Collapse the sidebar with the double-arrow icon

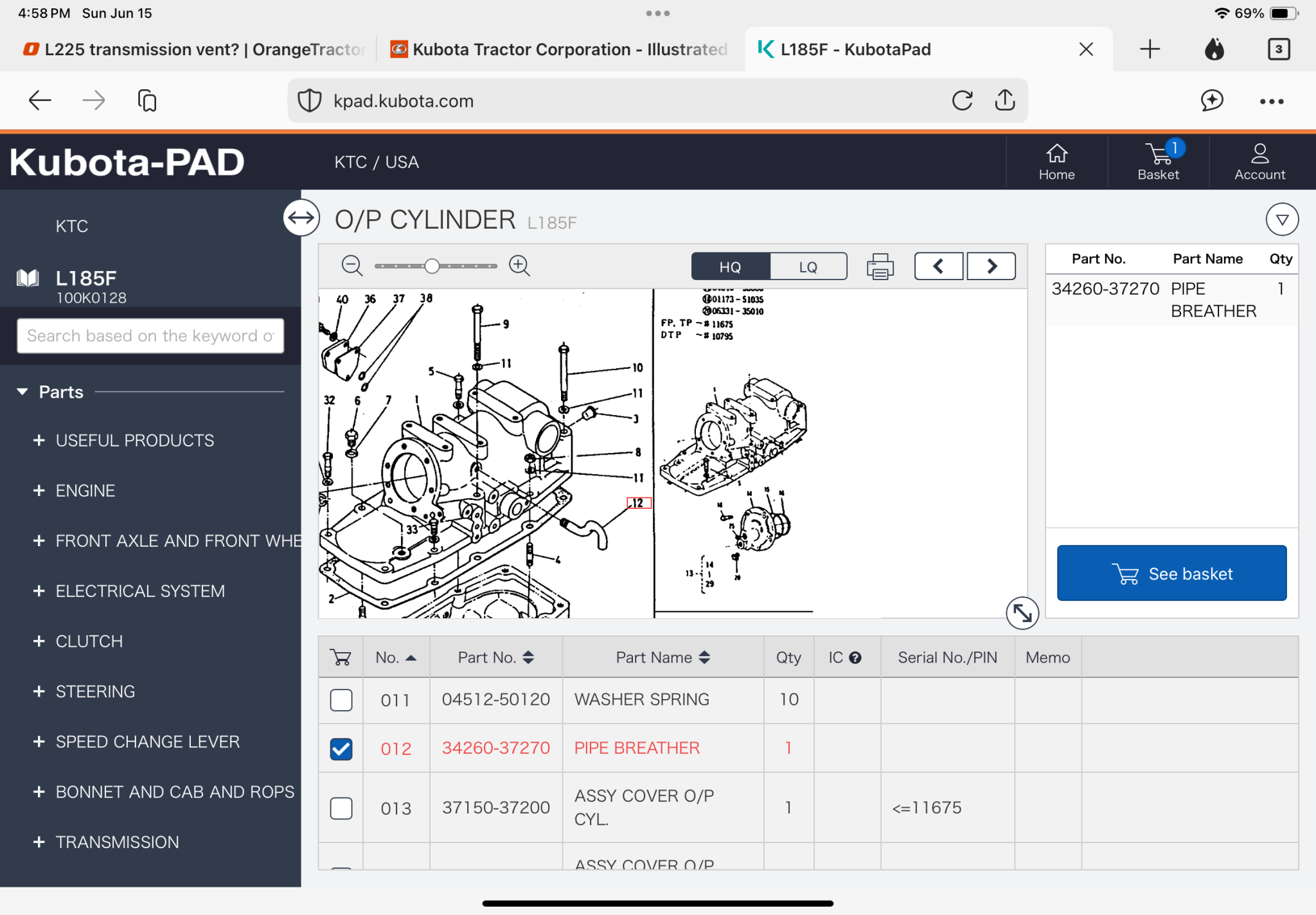[x=301, y=218]
